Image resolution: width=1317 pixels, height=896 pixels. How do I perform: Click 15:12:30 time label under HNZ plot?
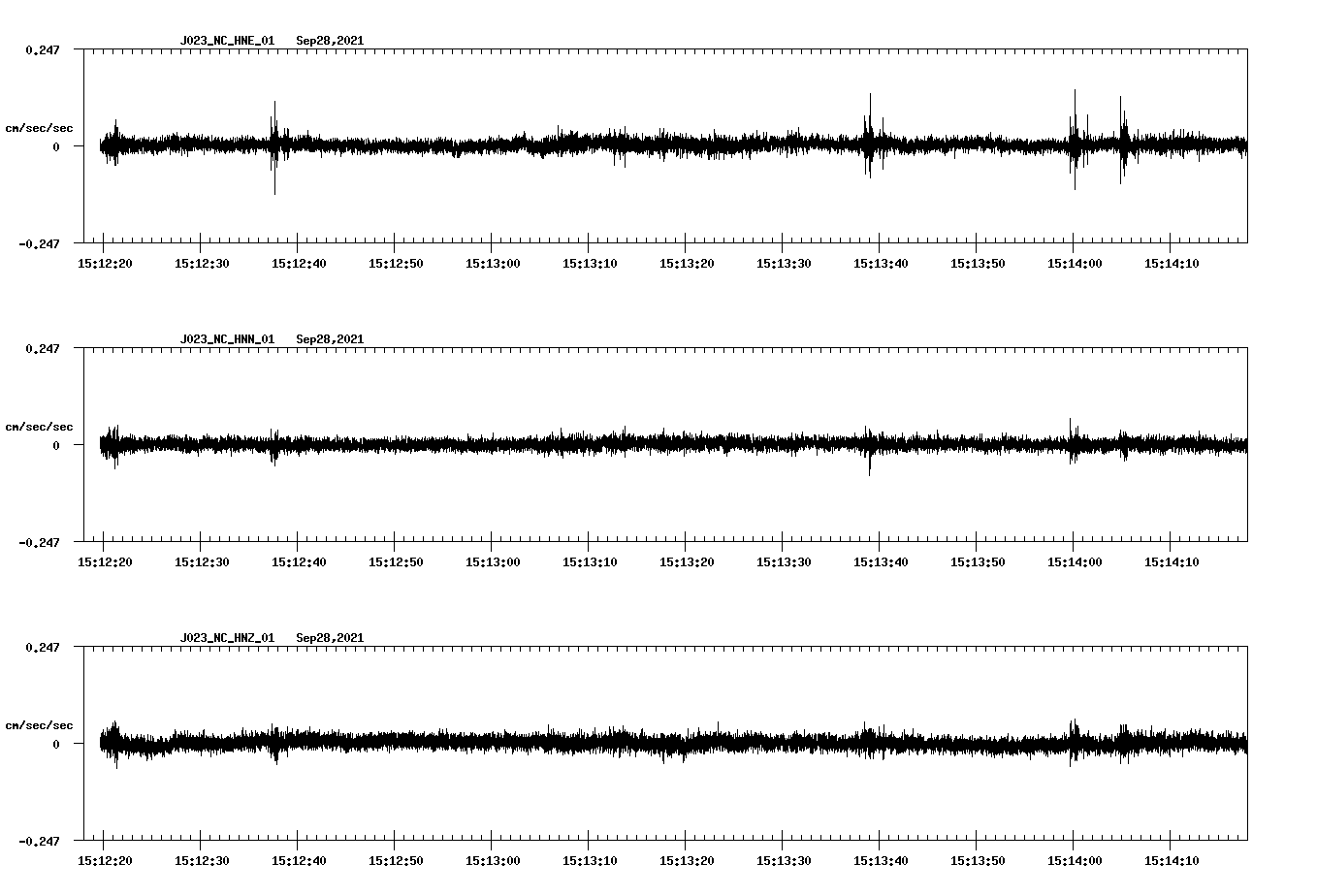pos(202,861)
